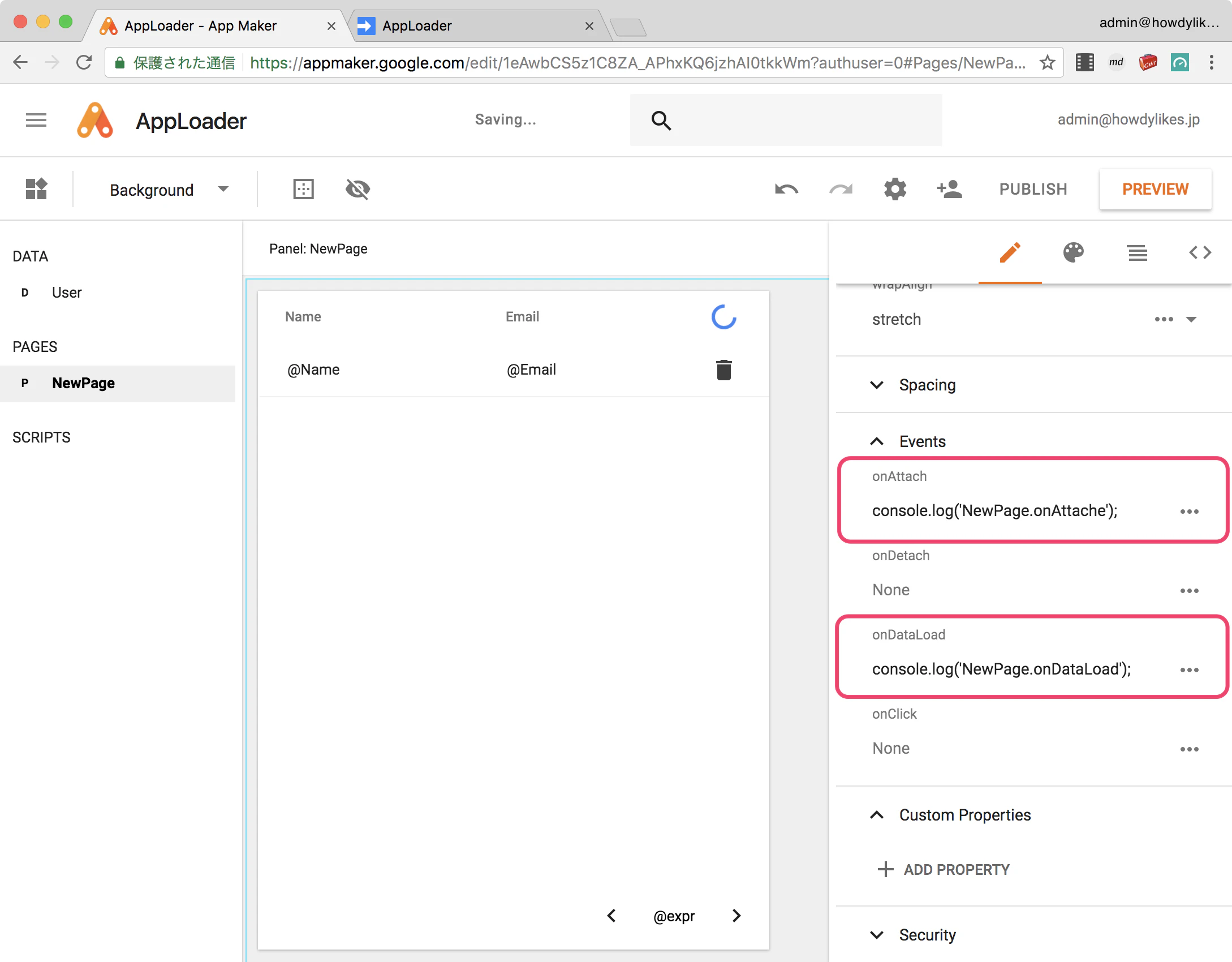
Task: Open the Property Editor pencil tab
Action: click(x=1010, y=252)
